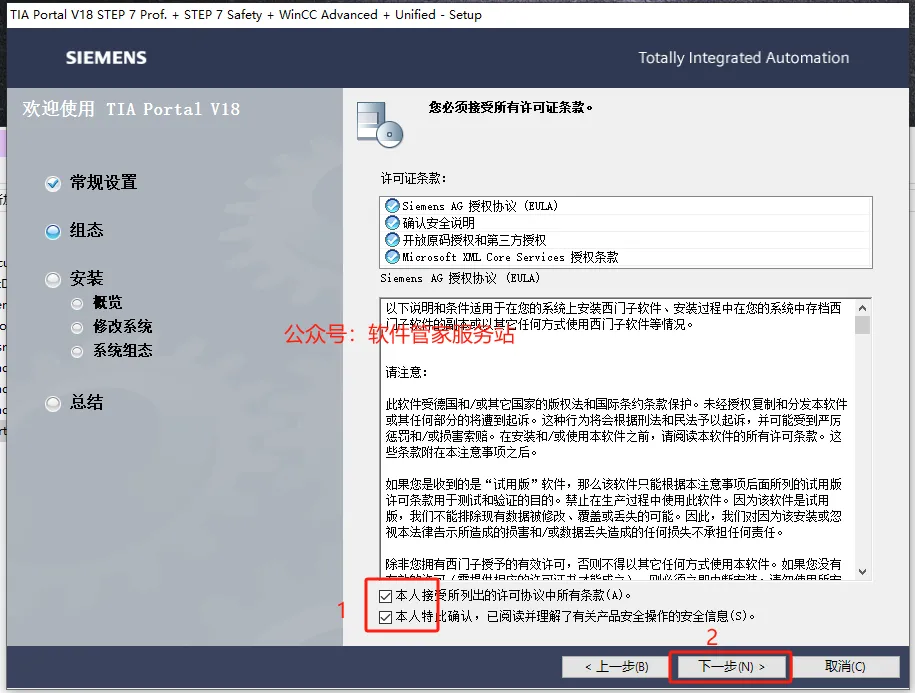The height and width of the screenshot is (693, 915).
Task: Click the 请注意: line in license text
Action: coord(406,372)
